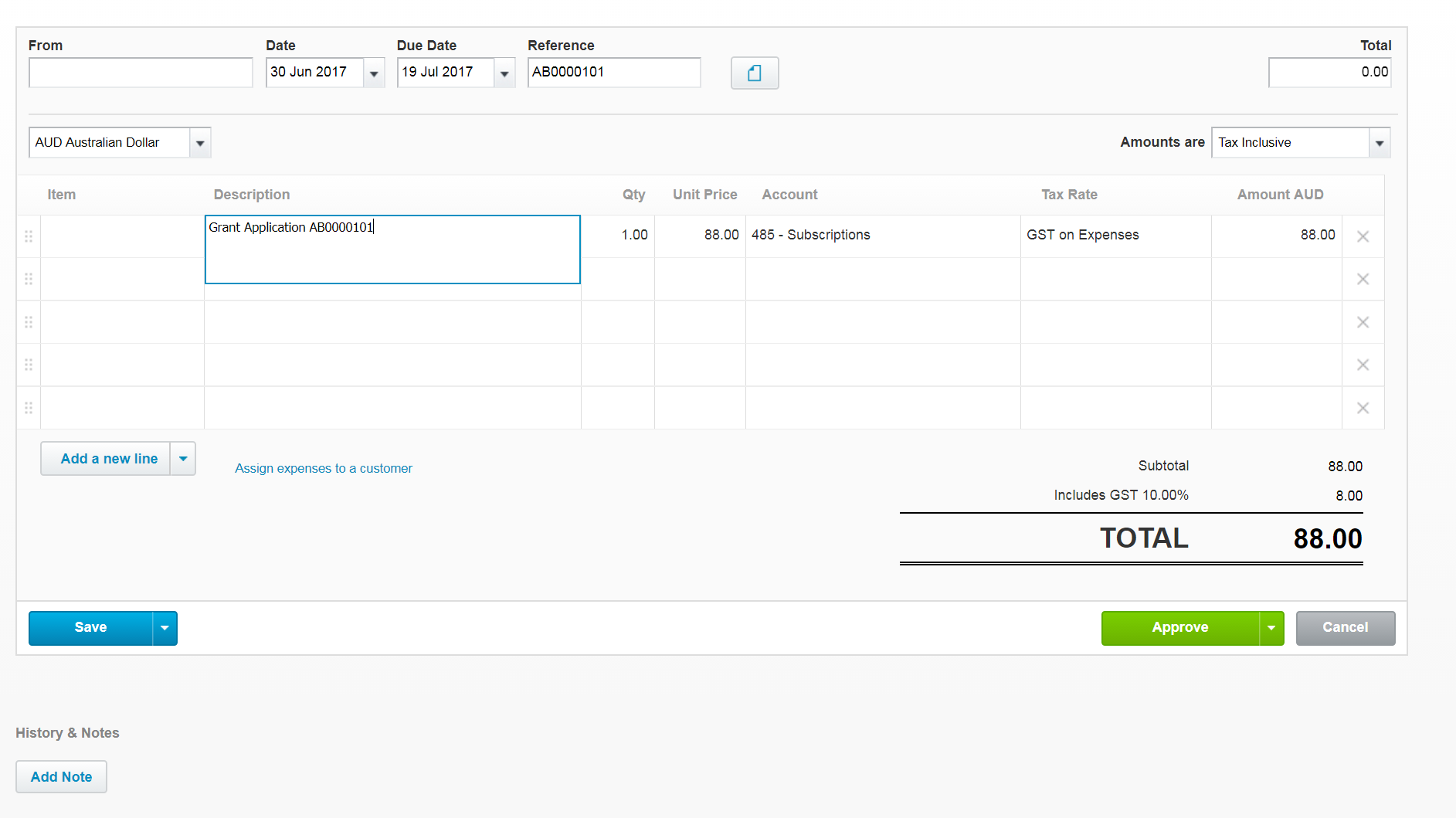Viewport: 1456px width, 818px height.
Task: Focus the Reference field containing AB0000101
Action: click(613, 73)
